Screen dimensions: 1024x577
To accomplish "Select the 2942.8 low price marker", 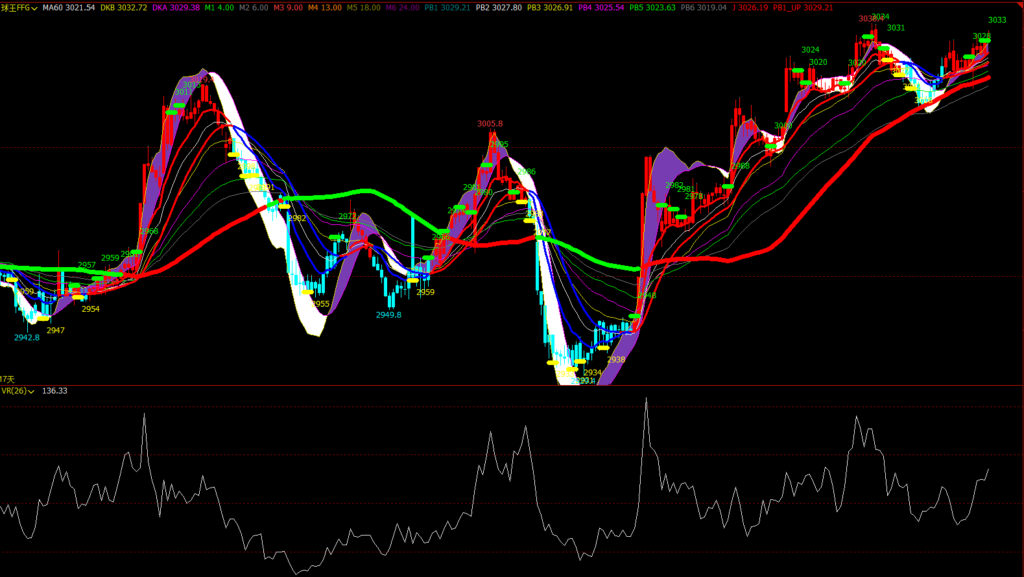I will [27, 338].
